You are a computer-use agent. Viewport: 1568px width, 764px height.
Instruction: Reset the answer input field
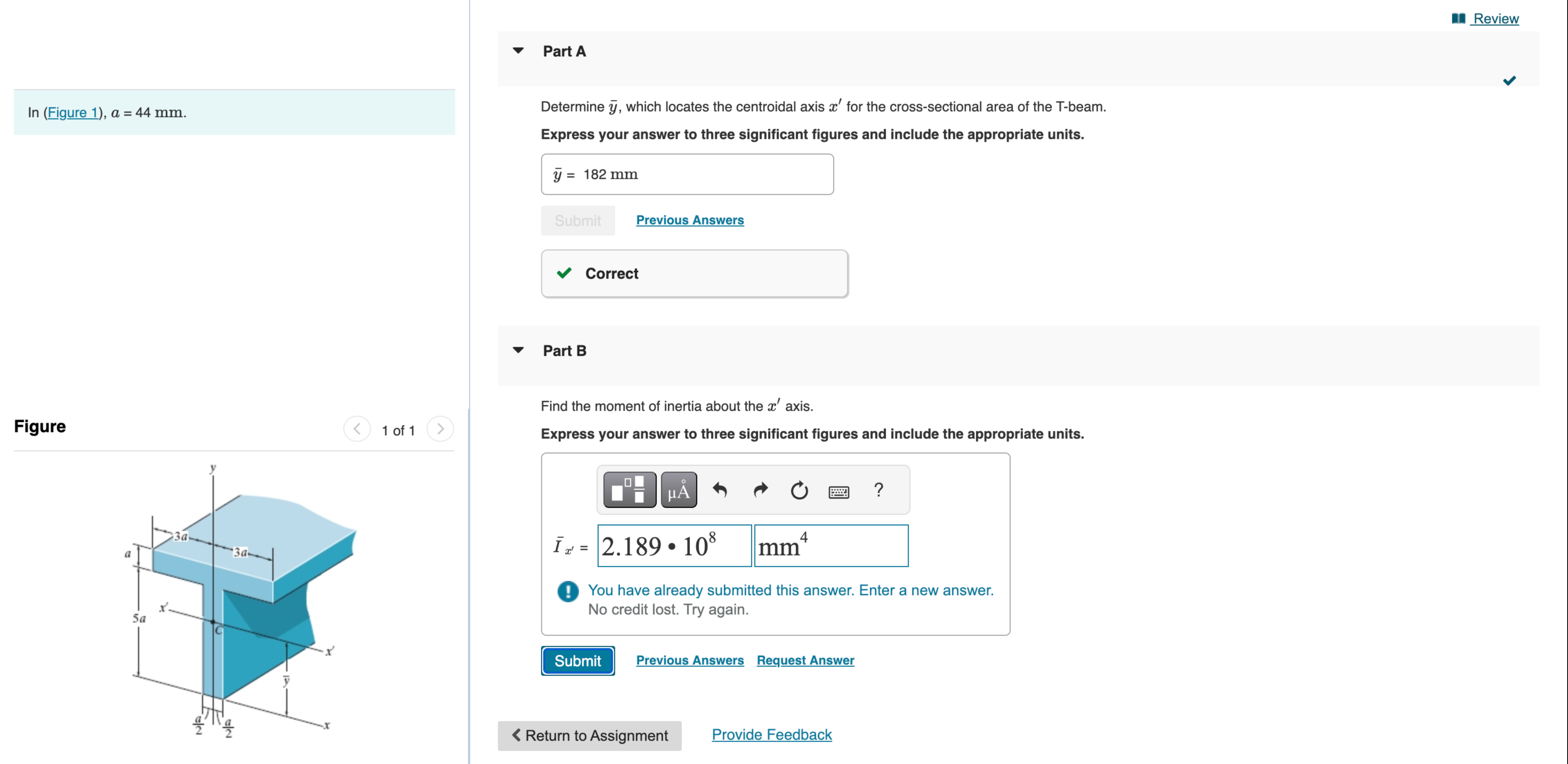[x=799, y=490]
